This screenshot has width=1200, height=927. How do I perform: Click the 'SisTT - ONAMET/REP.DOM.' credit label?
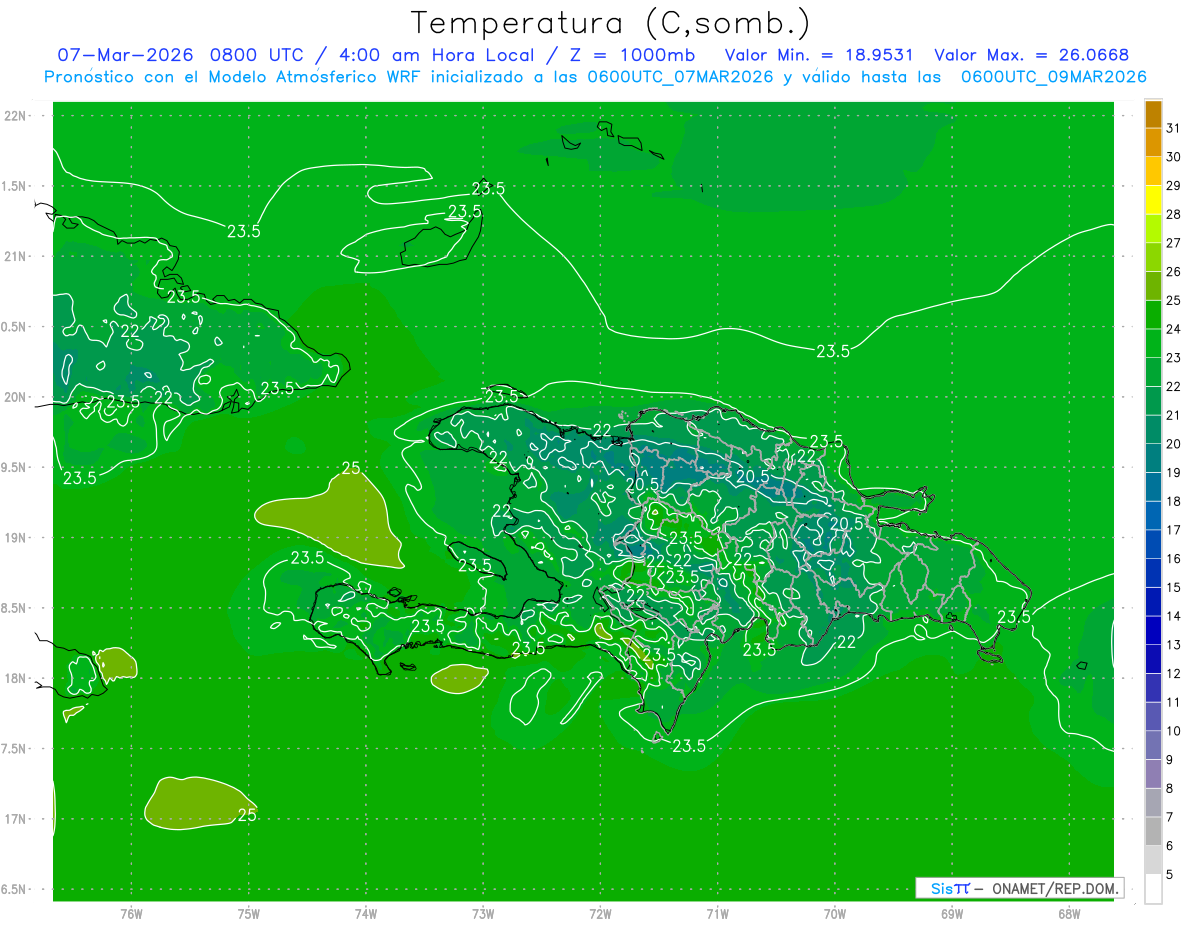point(1019,888)
